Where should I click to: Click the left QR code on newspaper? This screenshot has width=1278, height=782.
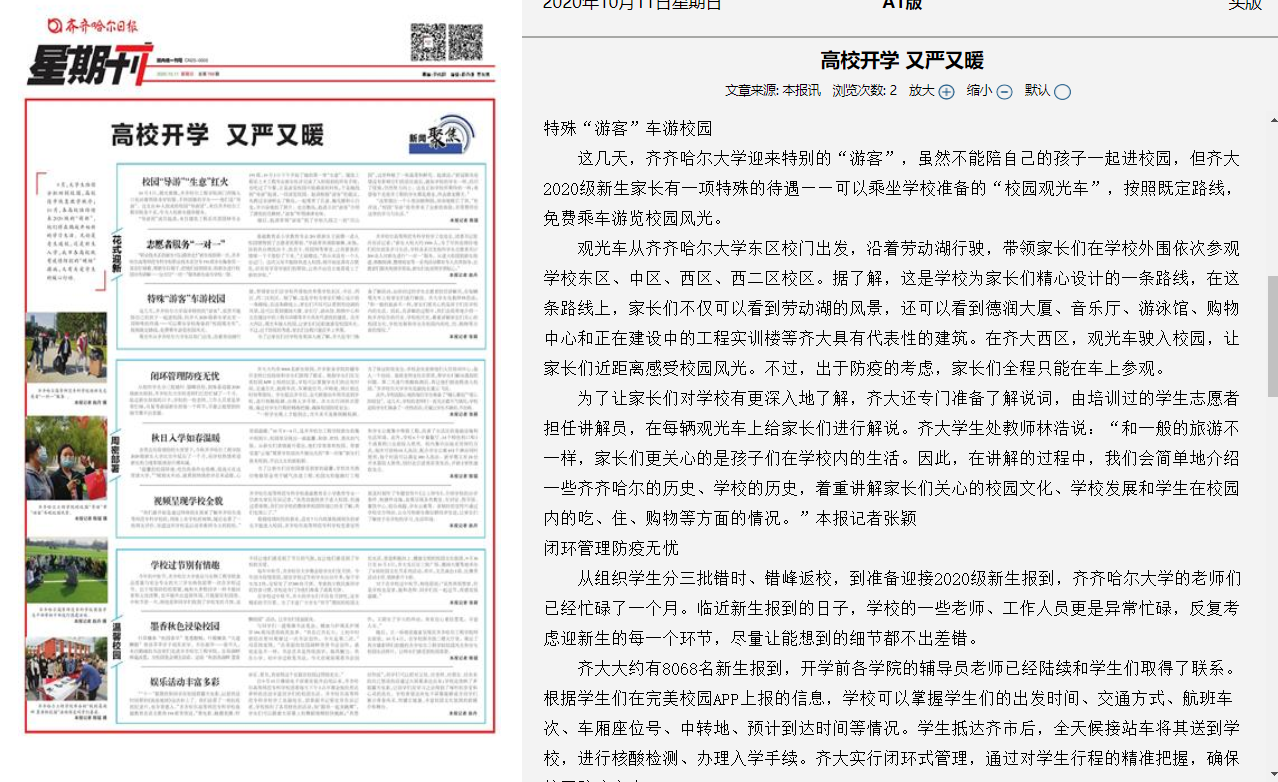(x=427, y=42)
